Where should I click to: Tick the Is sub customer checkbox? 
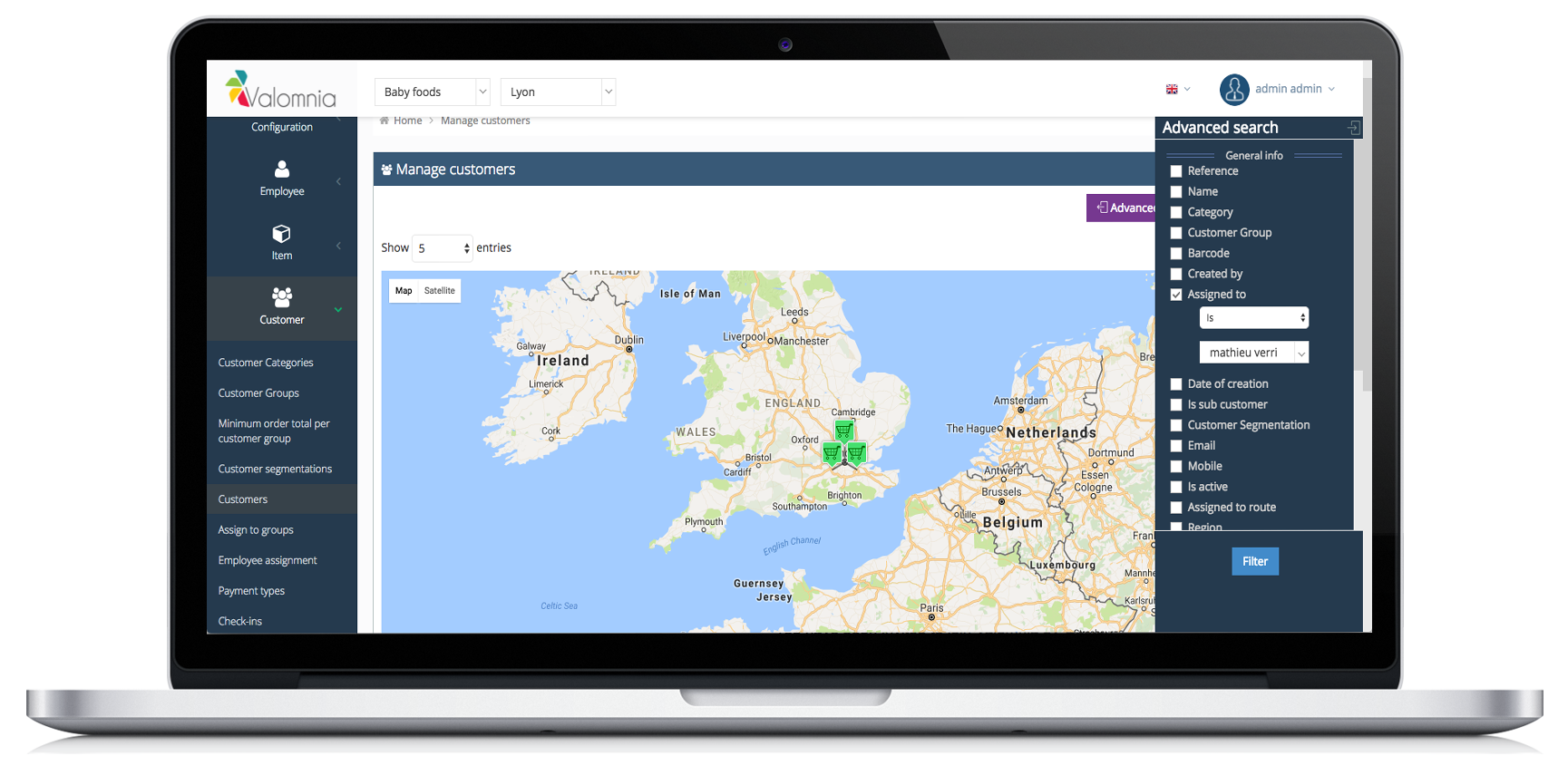tap(1176, 405)
